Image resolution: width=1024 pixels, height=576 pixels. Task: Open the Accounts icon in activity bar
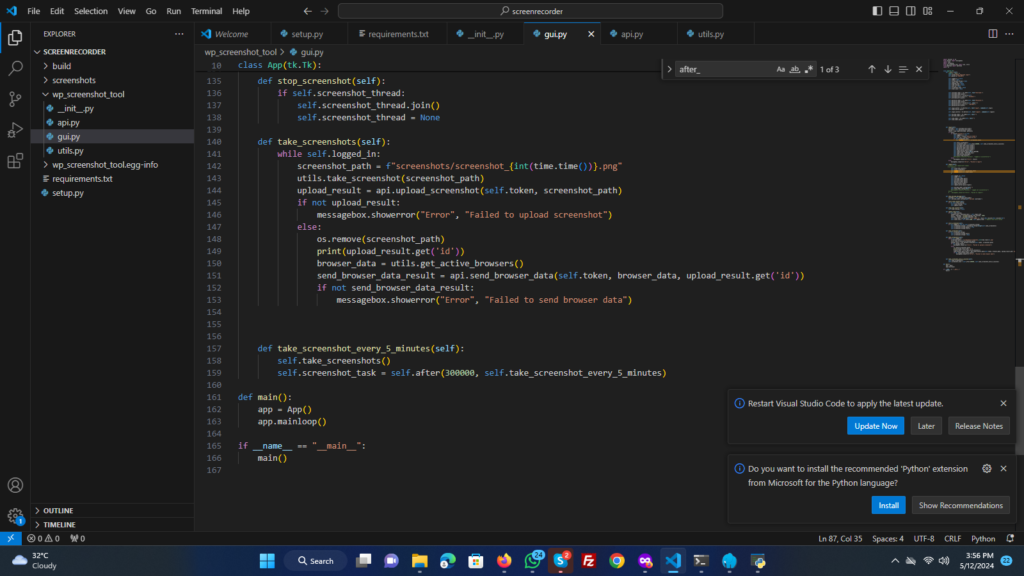pos(15,486)
